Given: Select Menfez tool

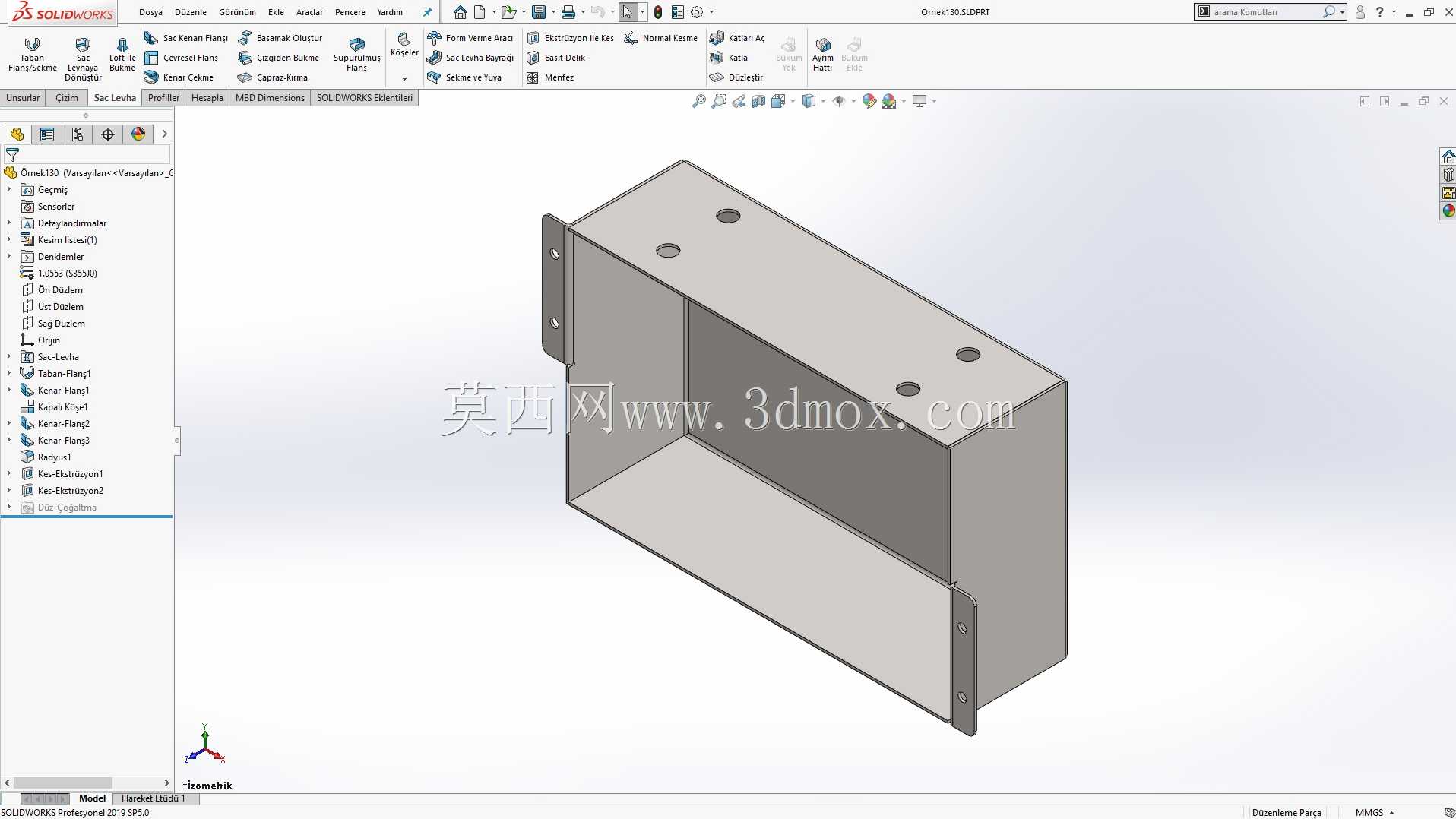Looking at the screenshot, I should tap(550, 77).
